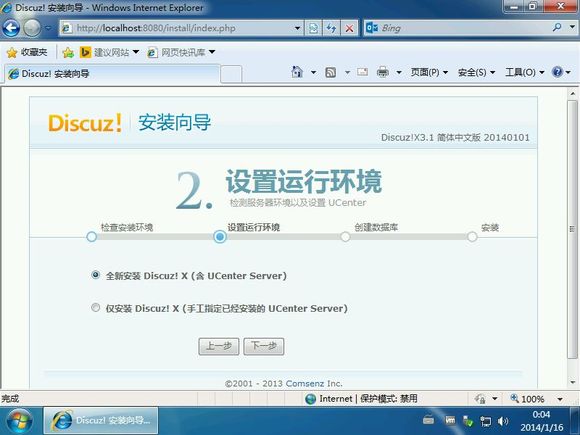Click the Help question mark icon

(557, 72)
